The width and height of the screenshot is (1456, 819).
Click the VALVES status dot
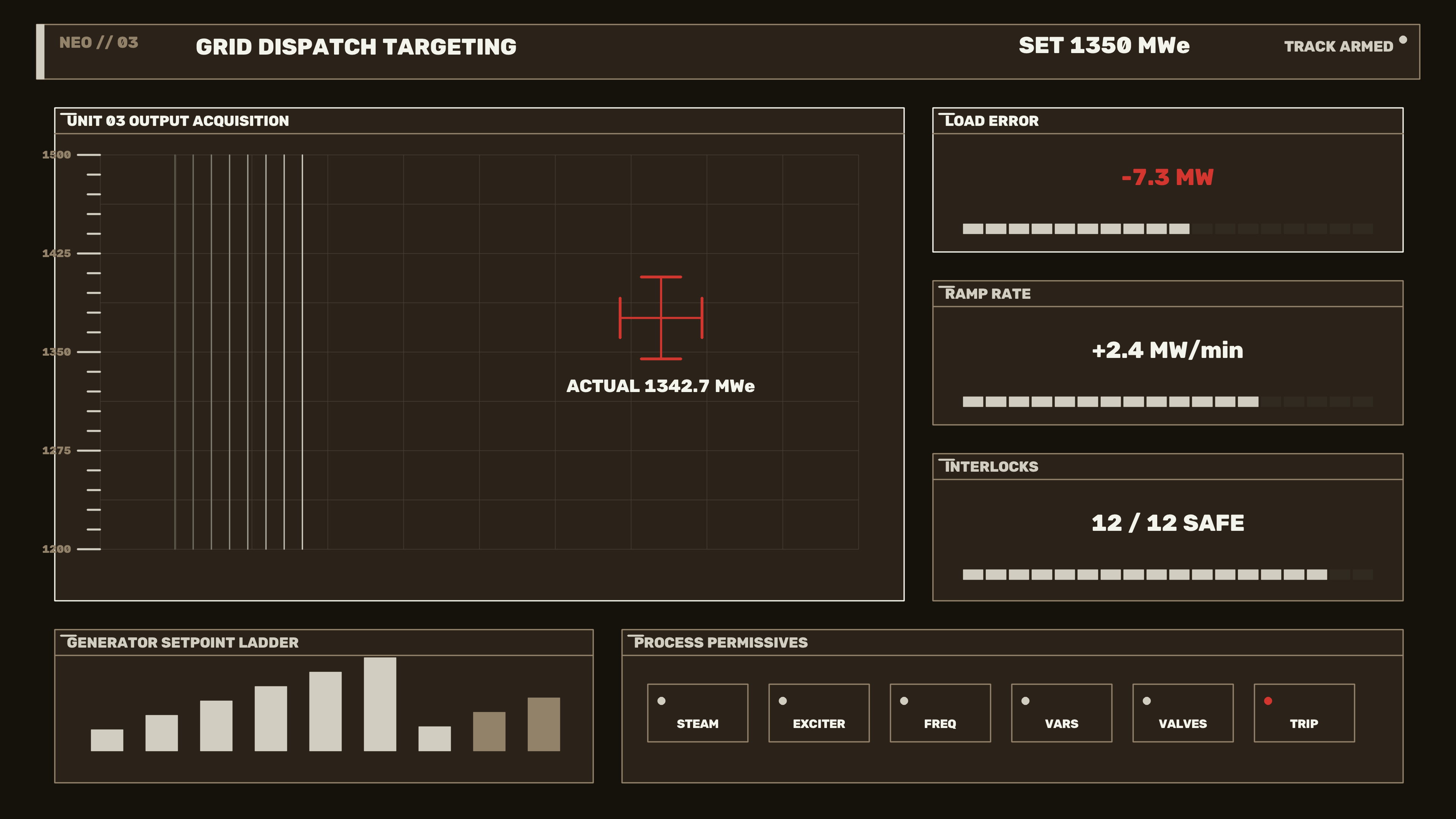click(1147, 701)
